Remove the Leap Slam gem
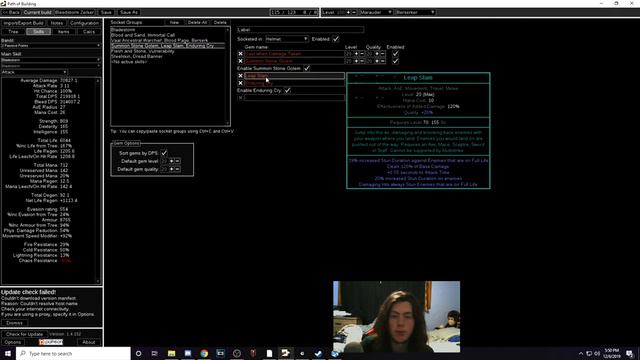Image resolution: width=640 pixels, height=360 pixels. pyautogui.click(x=240, y=76)
